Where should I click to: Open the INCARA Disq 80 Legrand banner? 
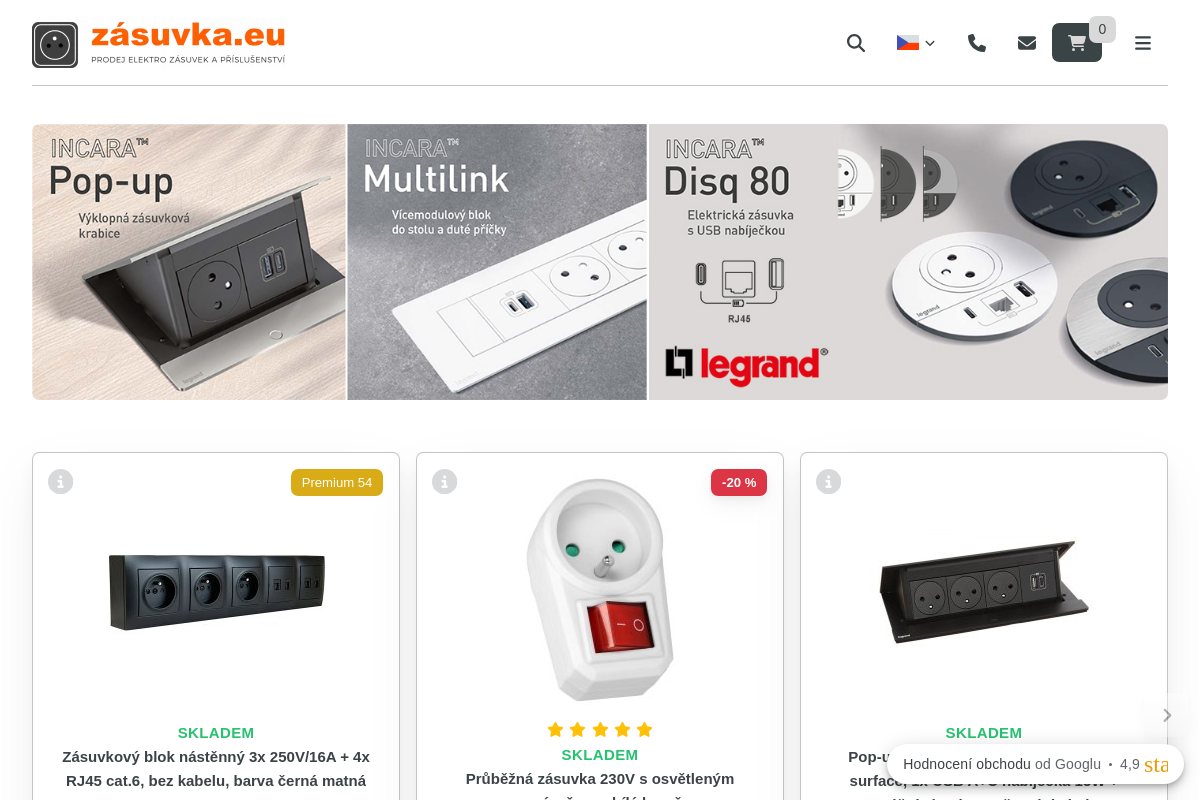[x=908, y=262]
